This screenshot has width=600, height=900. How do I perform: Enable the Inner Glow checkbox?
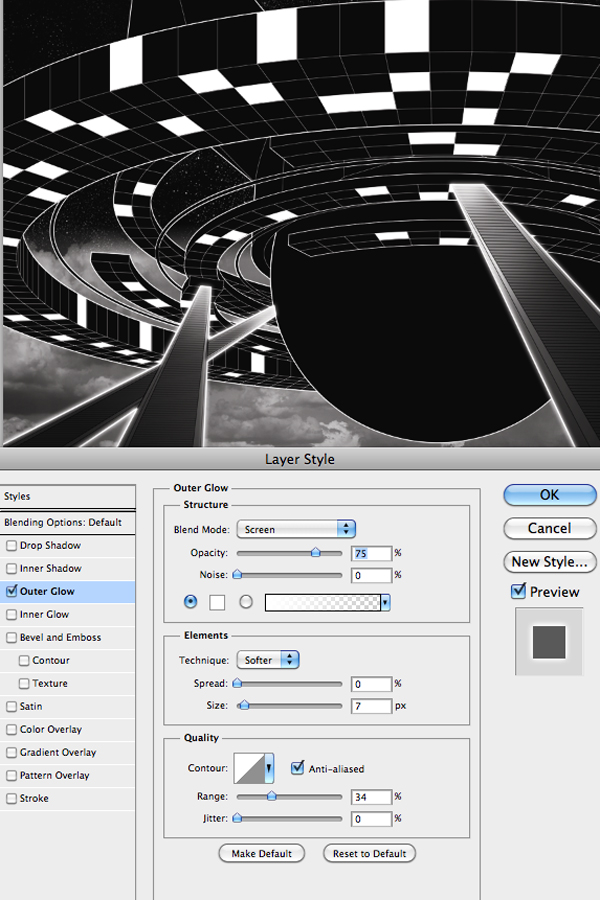(x=11, y=614)
